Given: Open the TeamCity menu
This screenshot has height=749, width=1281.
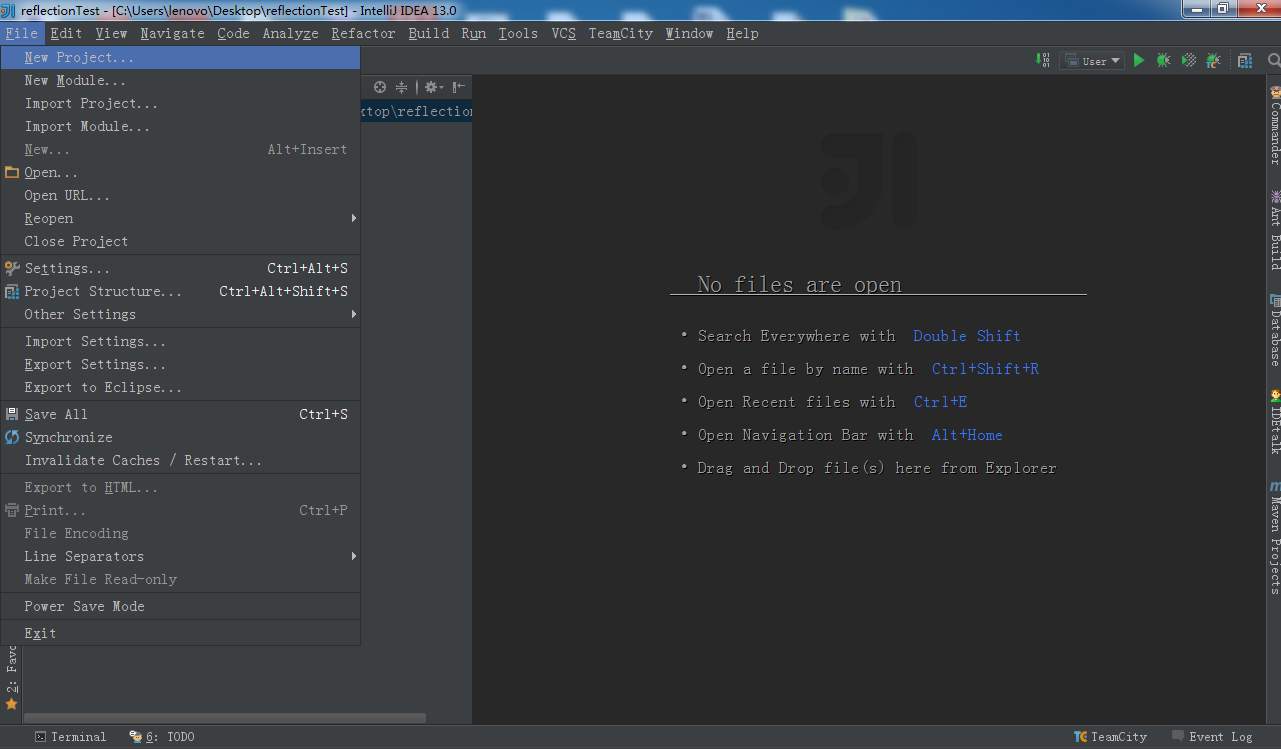Looking at the screenshot, I should tap(620, 33).
